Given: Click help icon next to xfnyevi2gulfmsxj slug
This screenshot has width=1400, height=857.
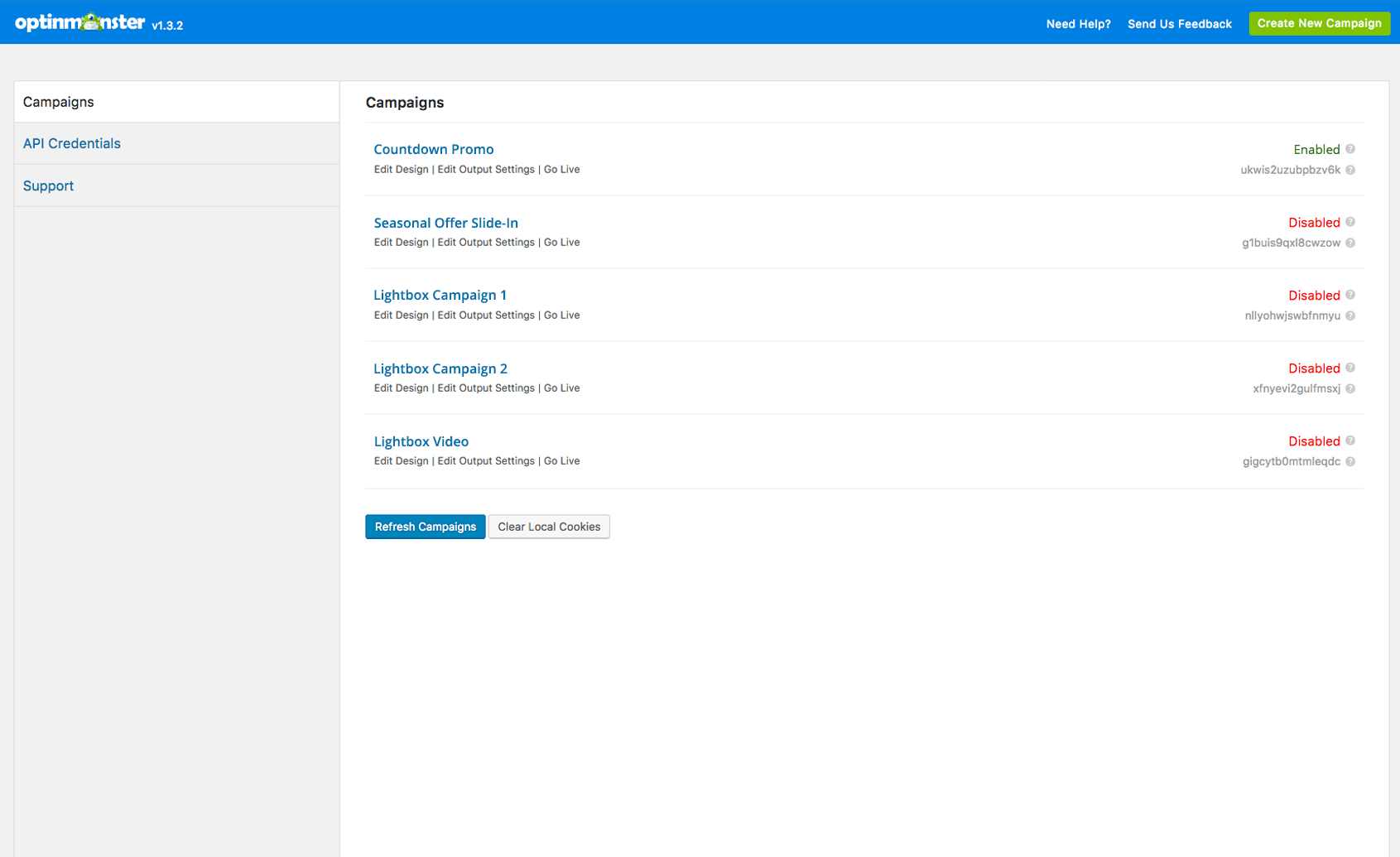Looking at the screenshot, I should 1350,388.
